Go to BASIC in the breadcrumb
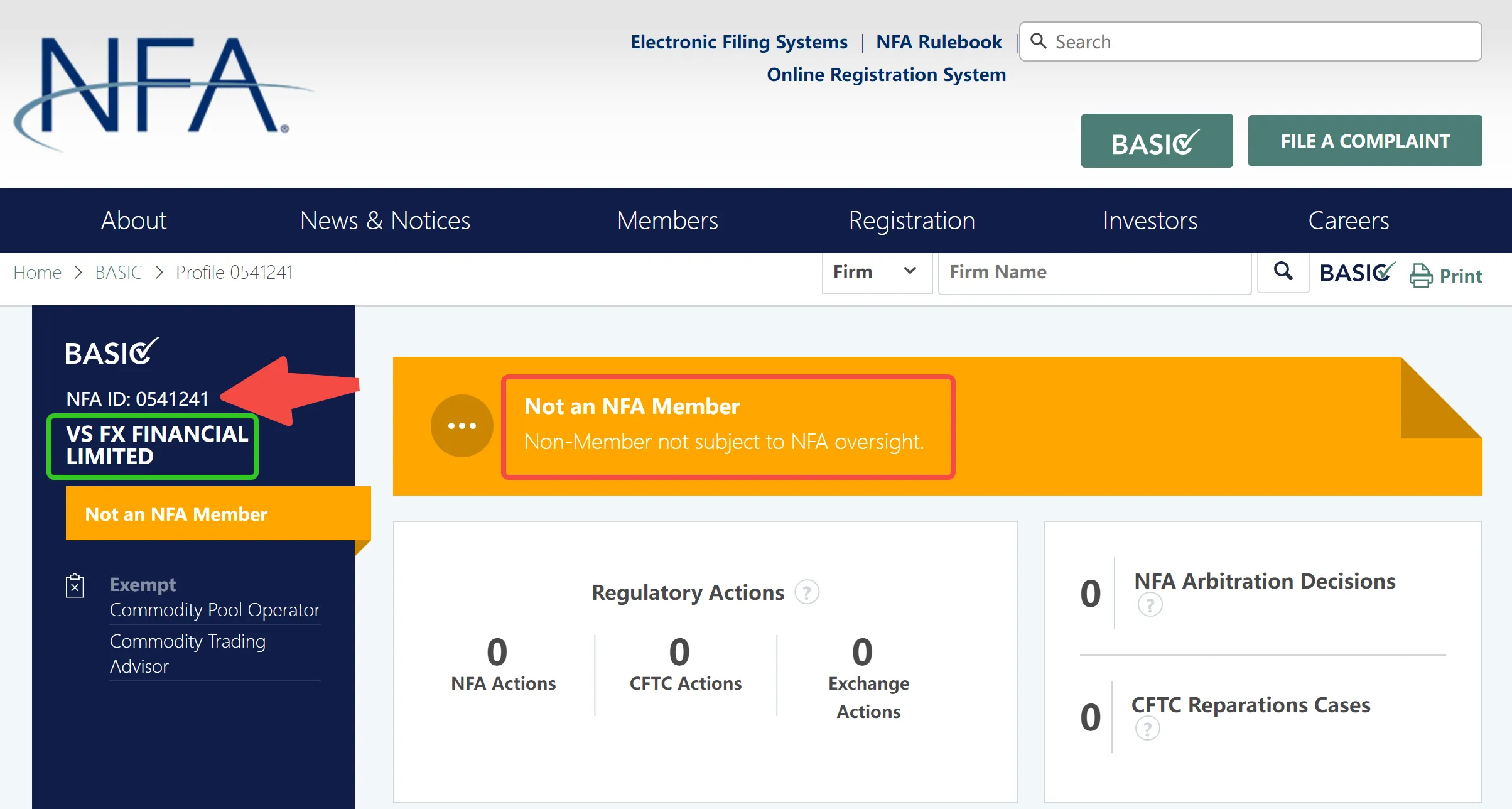Screen dimensions: 1512x809 coord(119,272)
